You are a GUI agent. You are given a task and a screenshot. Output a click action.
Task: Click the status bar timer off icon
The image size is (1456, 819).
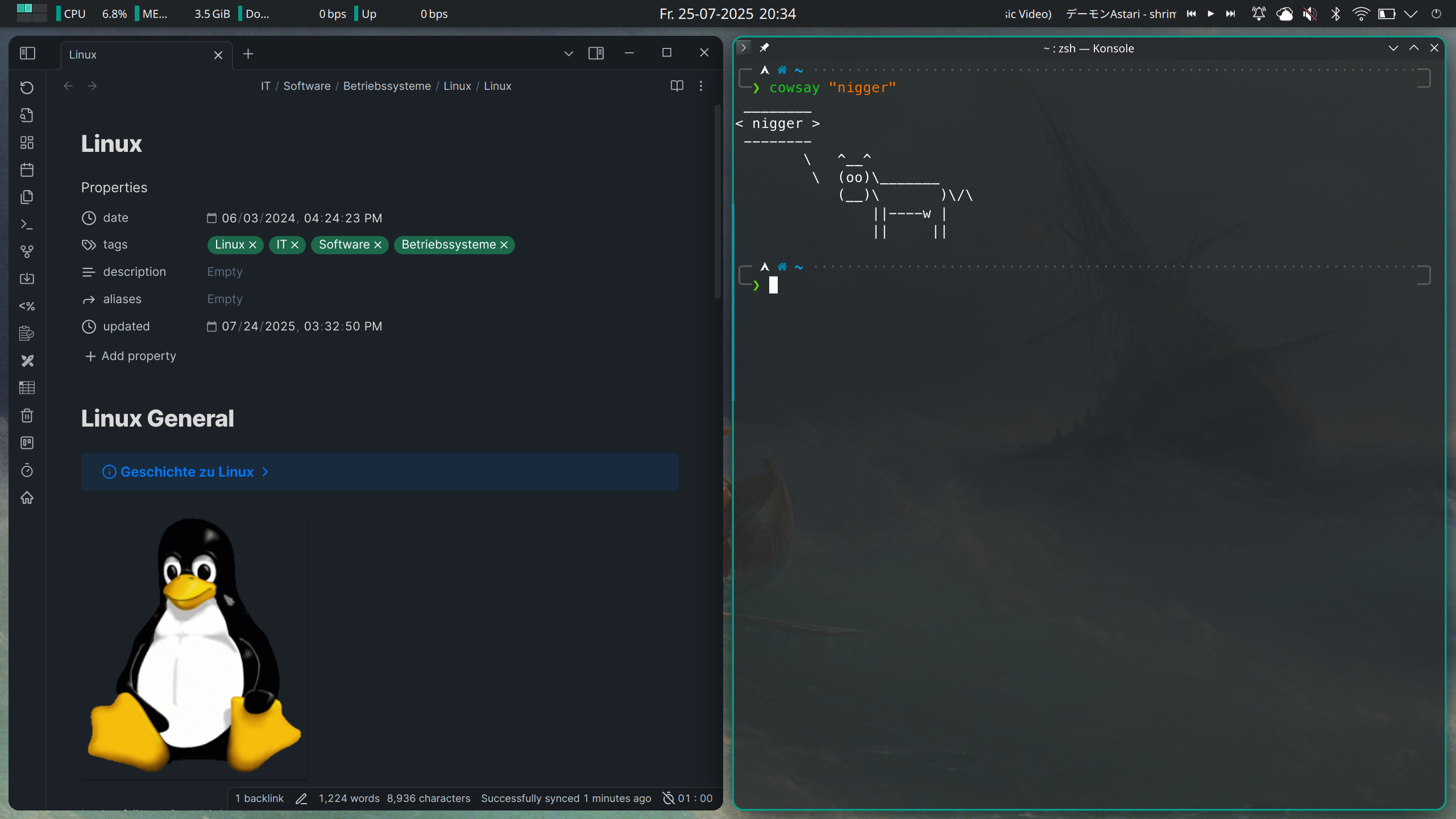coord(669,799)
